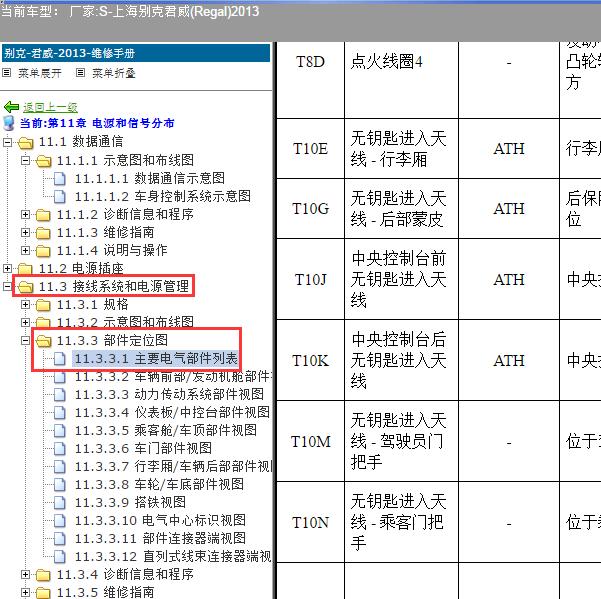The image size is (601, 599).
Task: Open 11.3.3.12 直列式线束连接器端视图
Action: click(173, 556)
